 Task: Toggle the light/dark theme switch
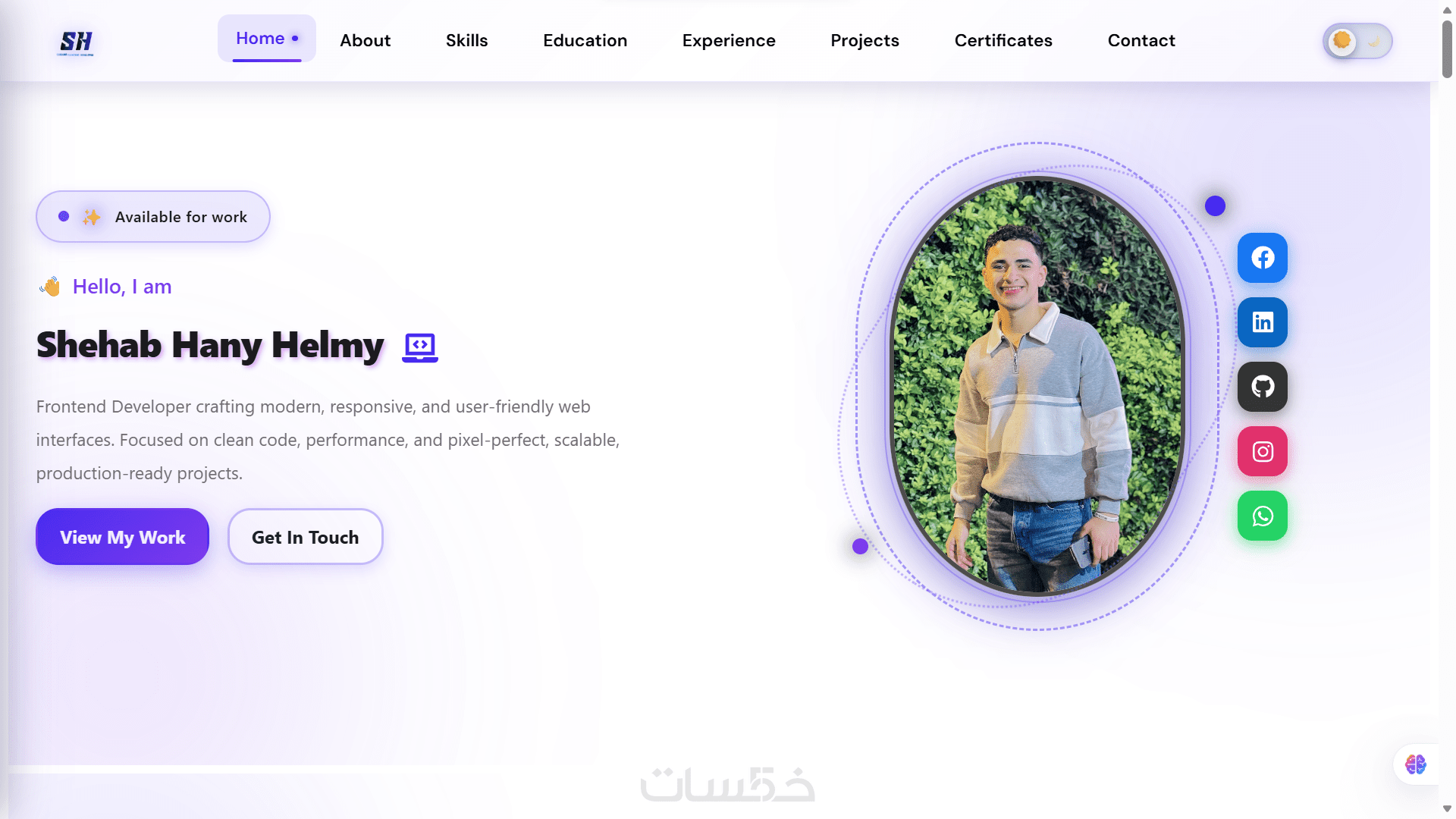pyautogui.click(x=1357, y=41)
